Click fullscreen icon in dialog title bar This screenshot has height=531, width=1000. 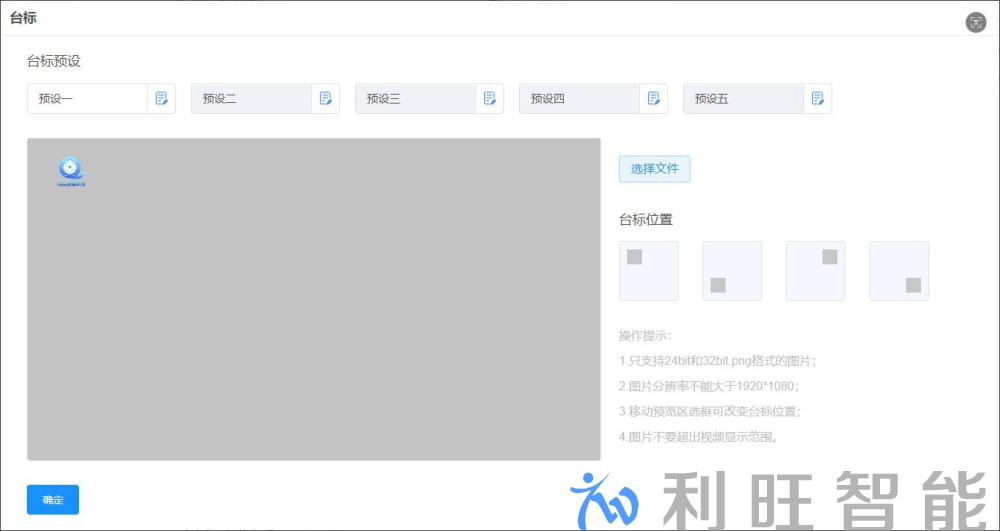click(976, 23)
